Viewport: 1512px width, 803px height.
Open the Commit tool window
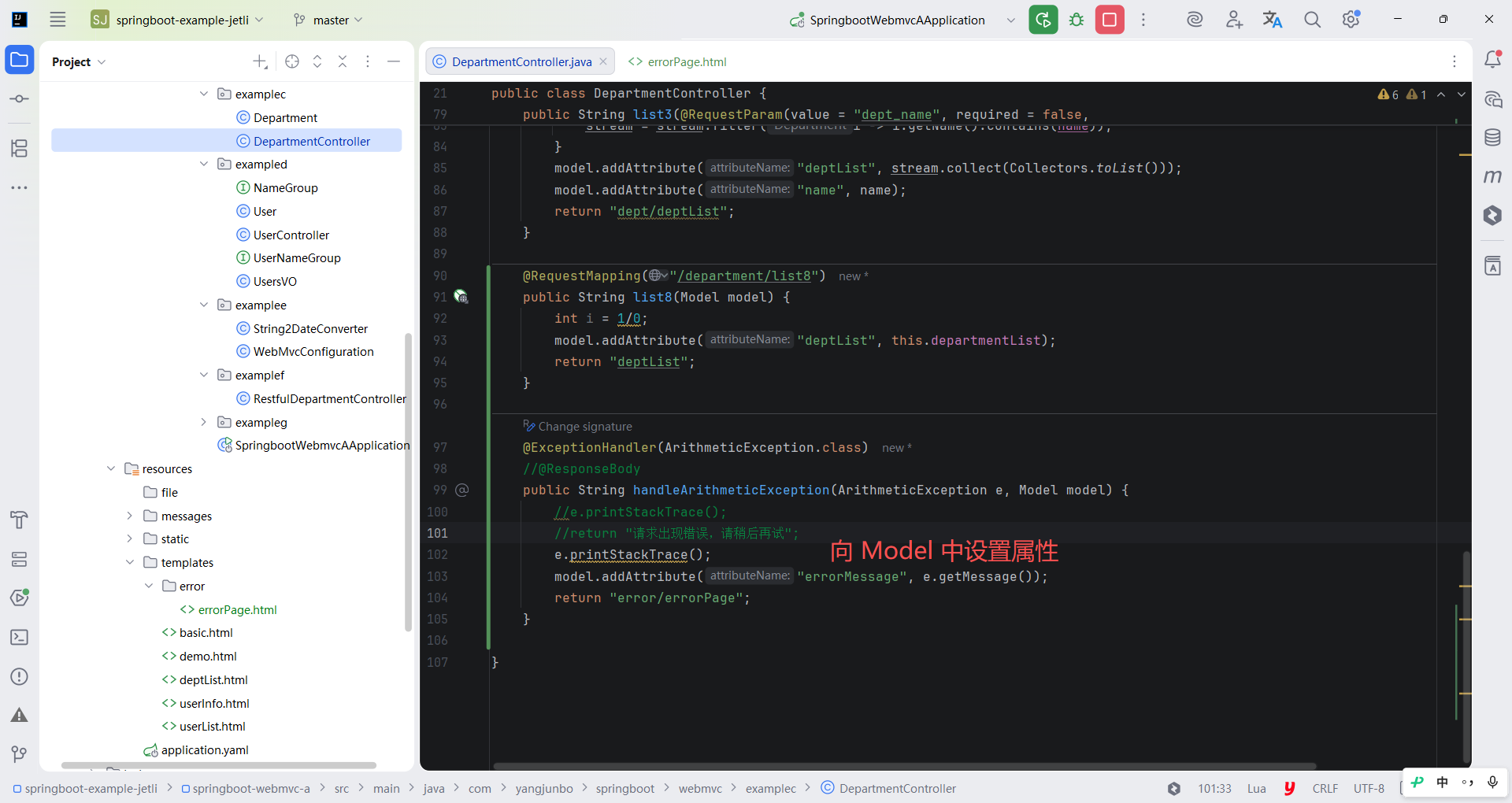20,99
